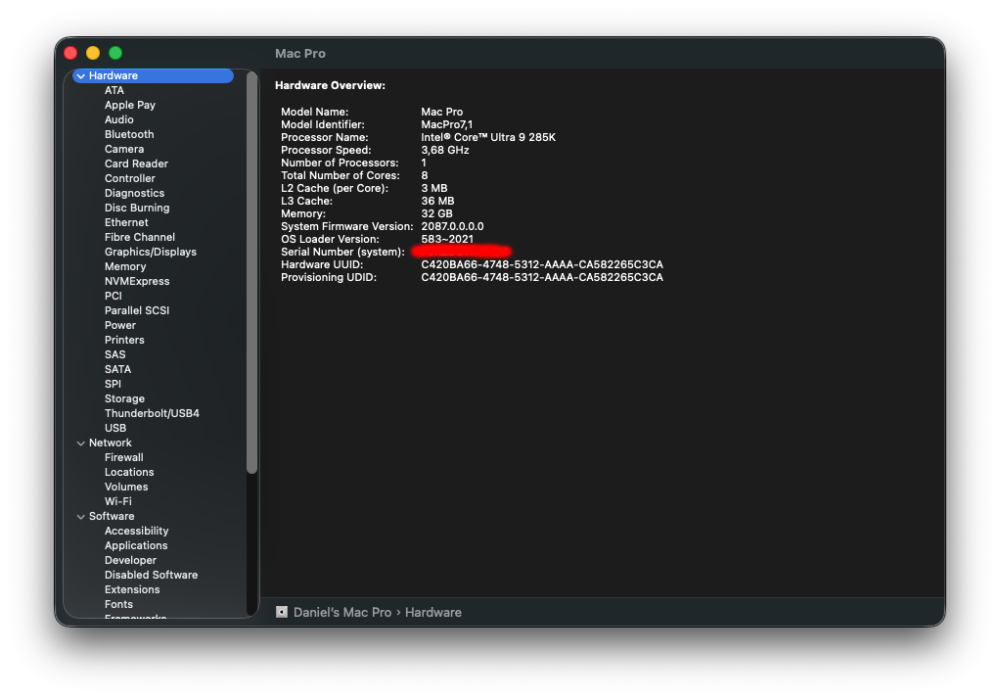Collapse the Network section chevron

point(81,443)
